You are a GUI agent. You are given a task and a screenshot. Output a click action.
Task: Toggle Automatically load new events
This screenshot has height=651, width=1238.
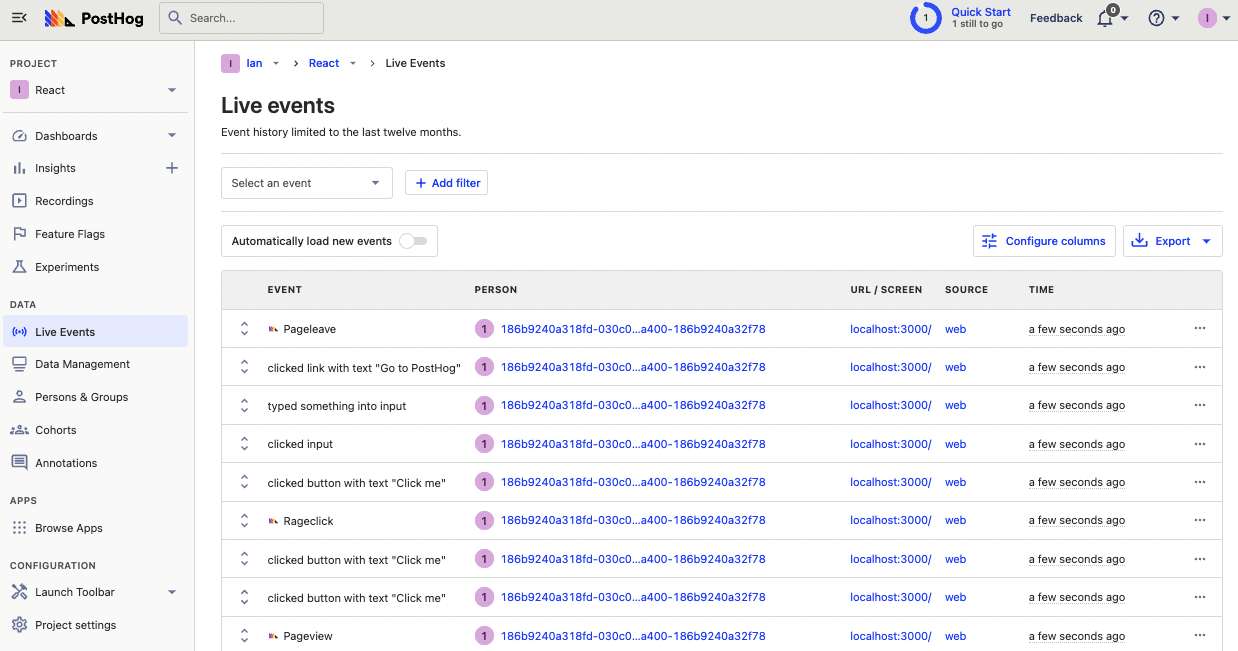click(x=412, y=241)
